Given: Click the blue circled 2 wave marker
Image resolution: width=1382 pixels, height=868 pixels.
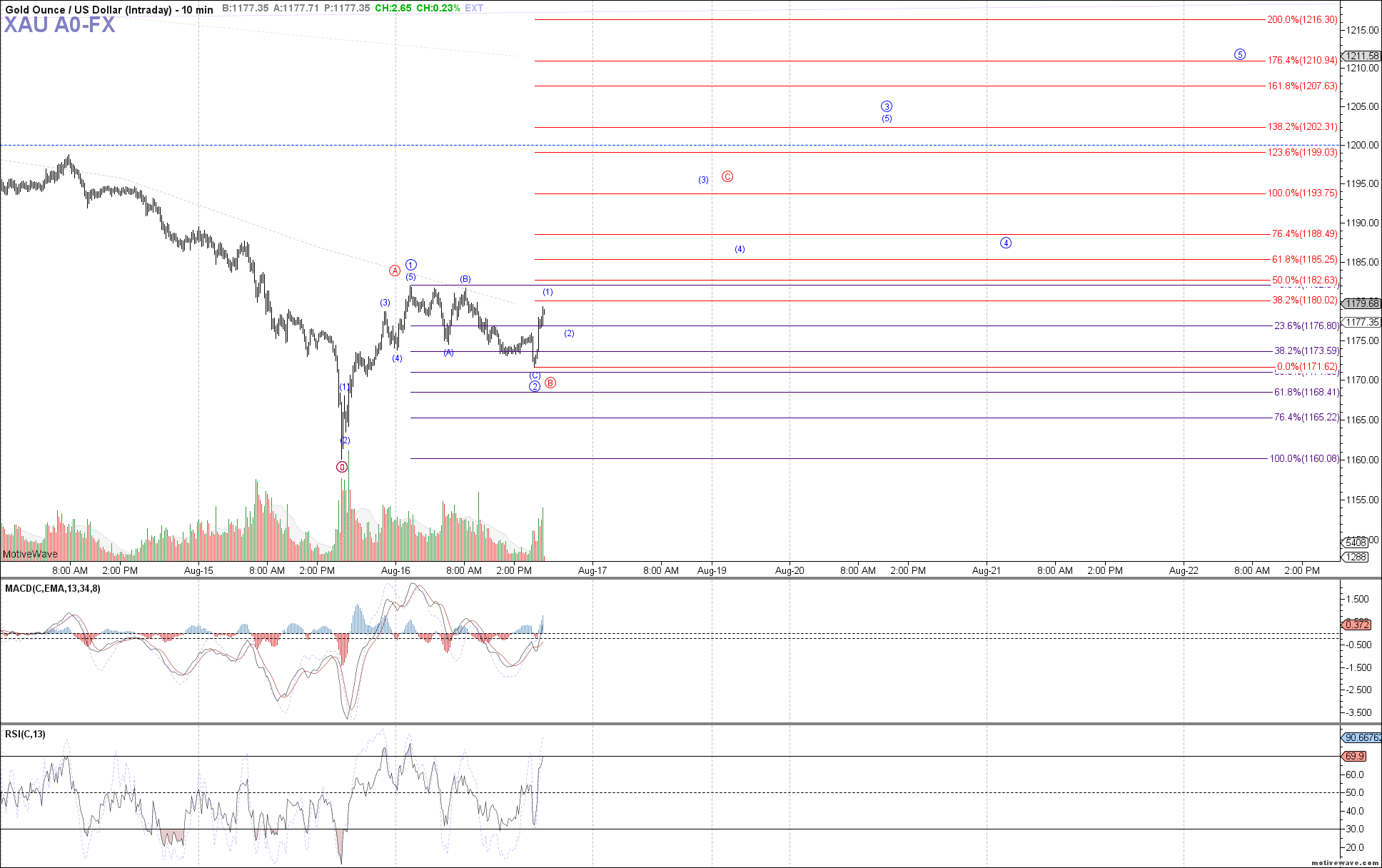Looking at the screenshot, I should point(535,386).
